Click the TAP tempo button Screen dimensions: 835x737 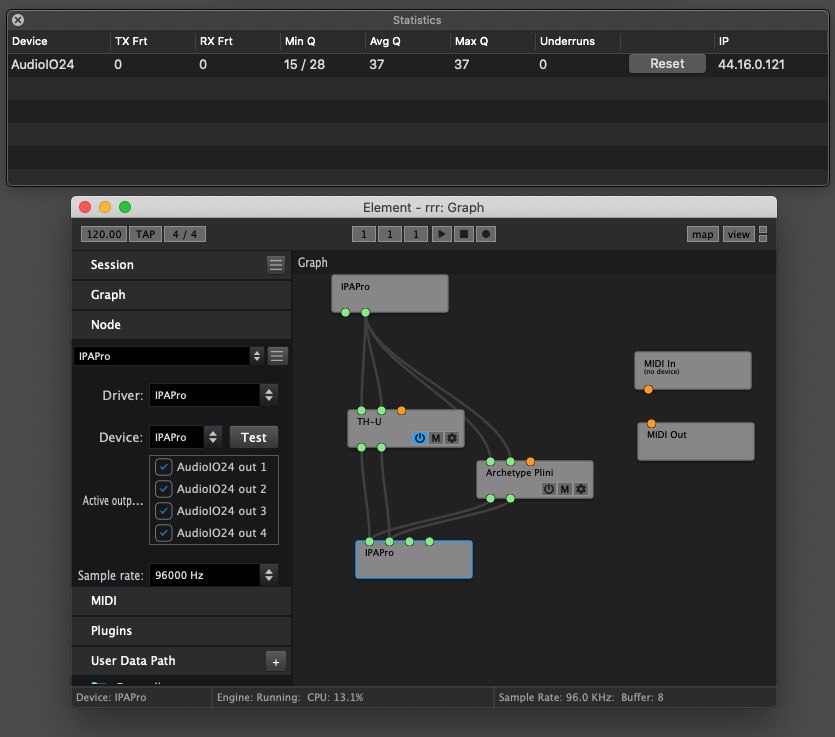click(145, 234)
